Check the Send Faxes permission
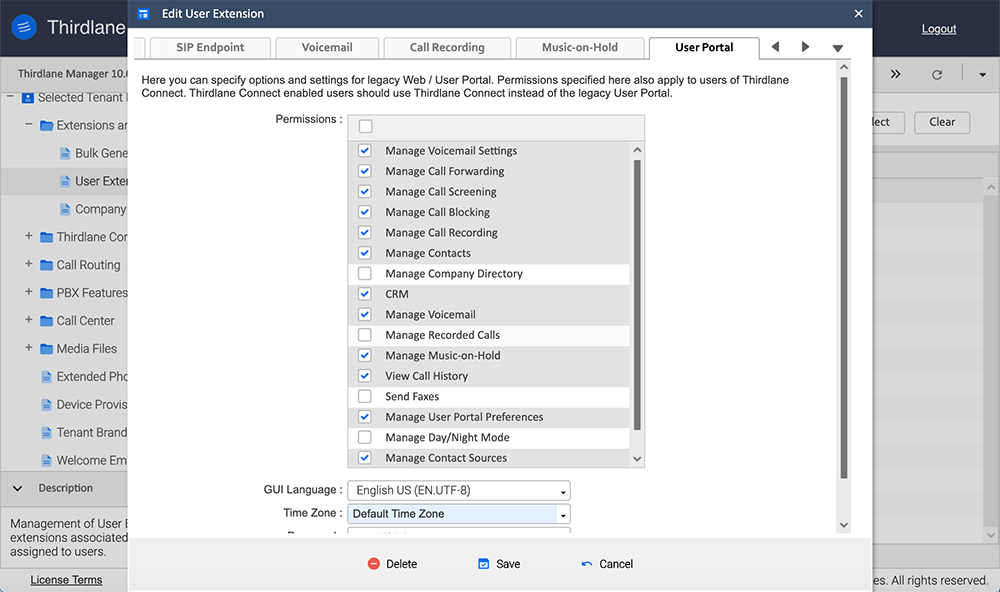 364,396
